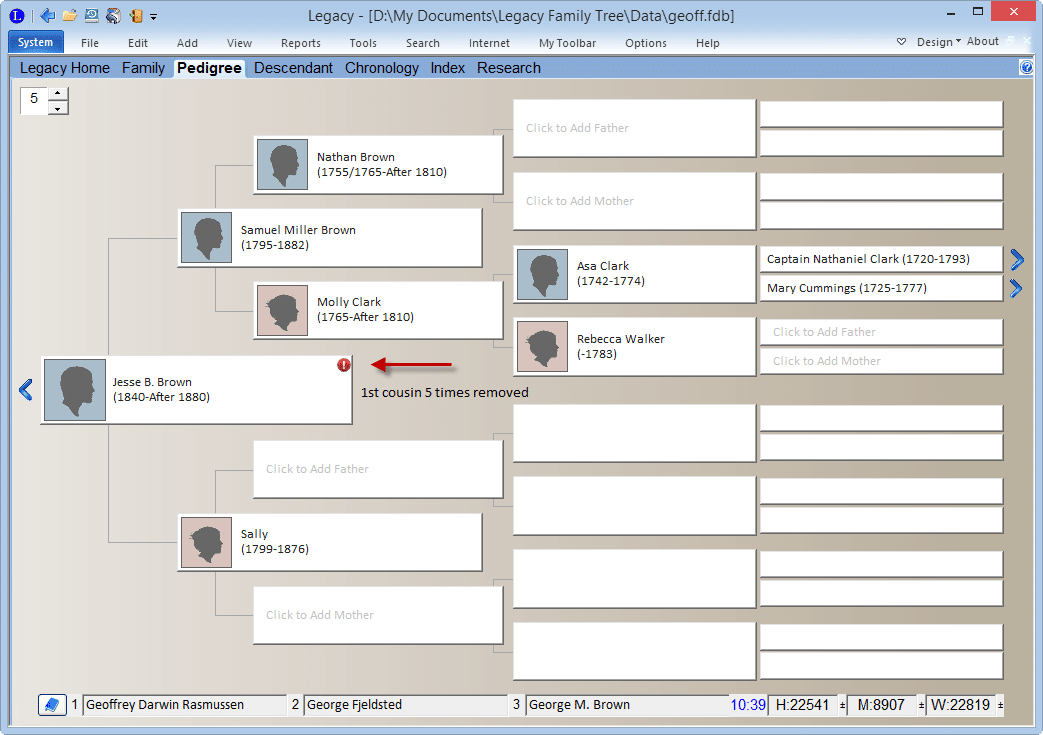Open the Options menu
Screen dimensions: 1043x735
tap(646, 43)
